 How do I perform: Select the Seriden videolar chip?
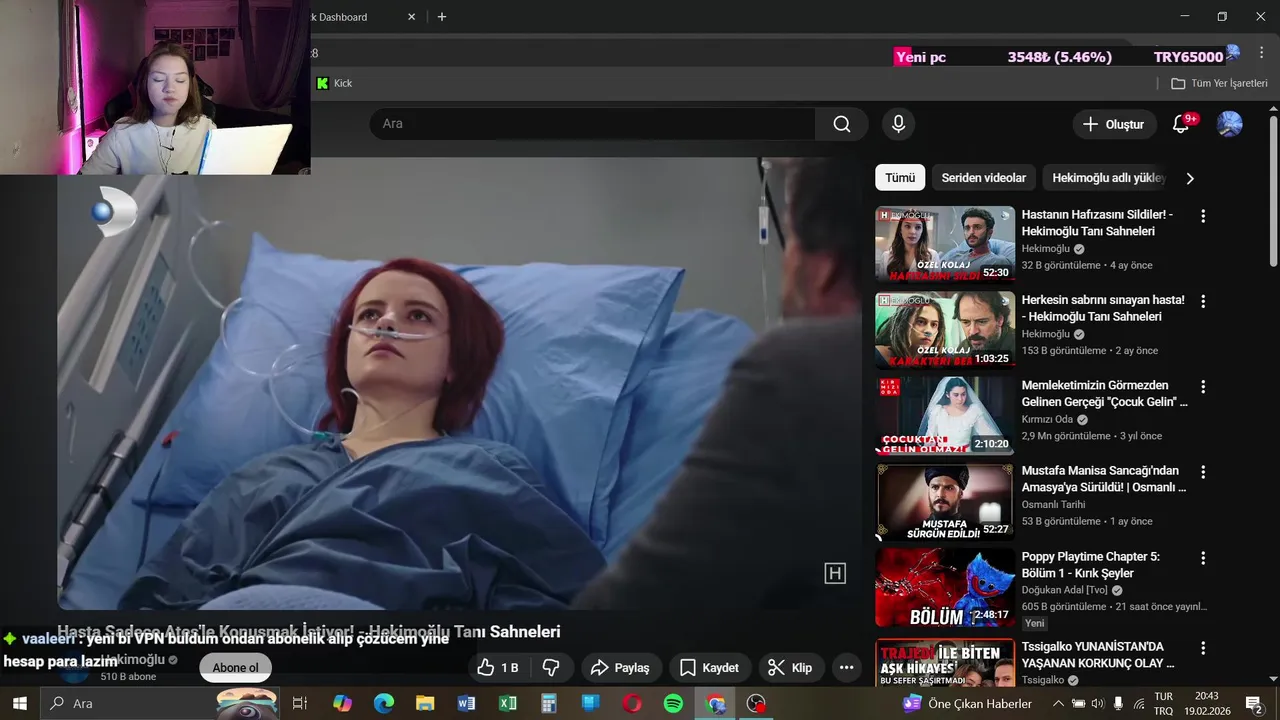pos(984,178)
